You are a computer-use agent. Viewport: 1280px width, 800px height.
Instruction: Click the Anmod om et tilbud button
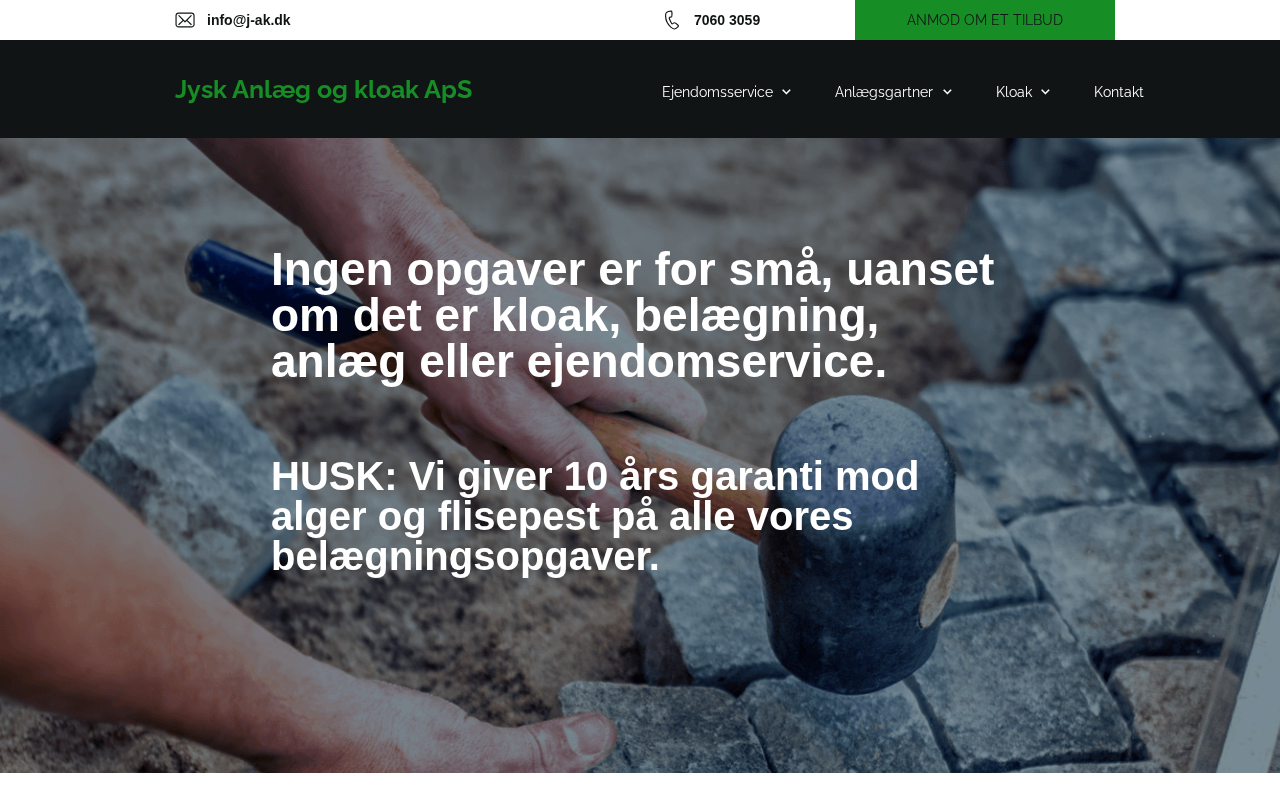tap(985, 20)
